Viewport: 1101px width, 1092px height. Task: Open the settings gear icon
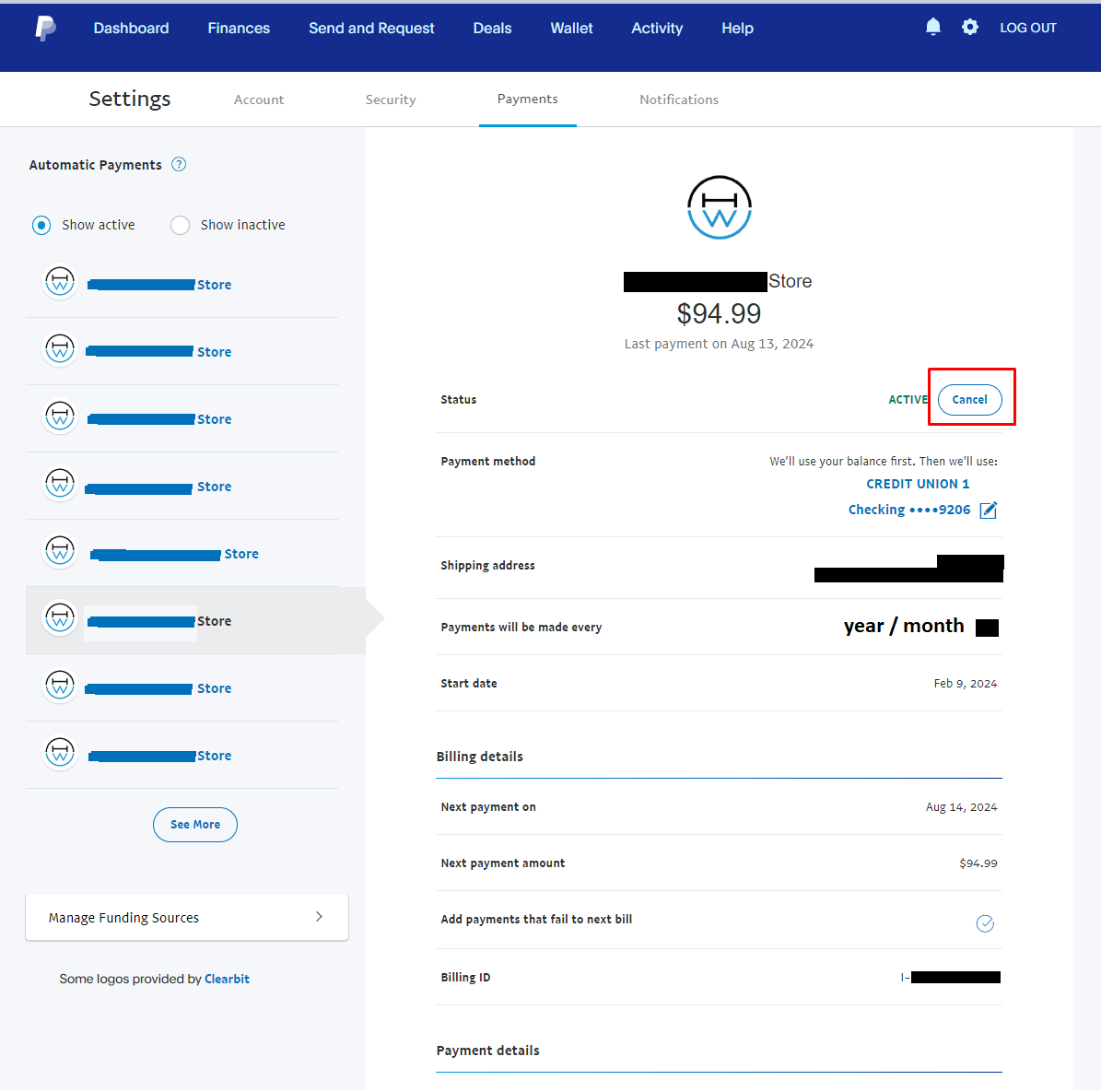[x=969, y=28]
